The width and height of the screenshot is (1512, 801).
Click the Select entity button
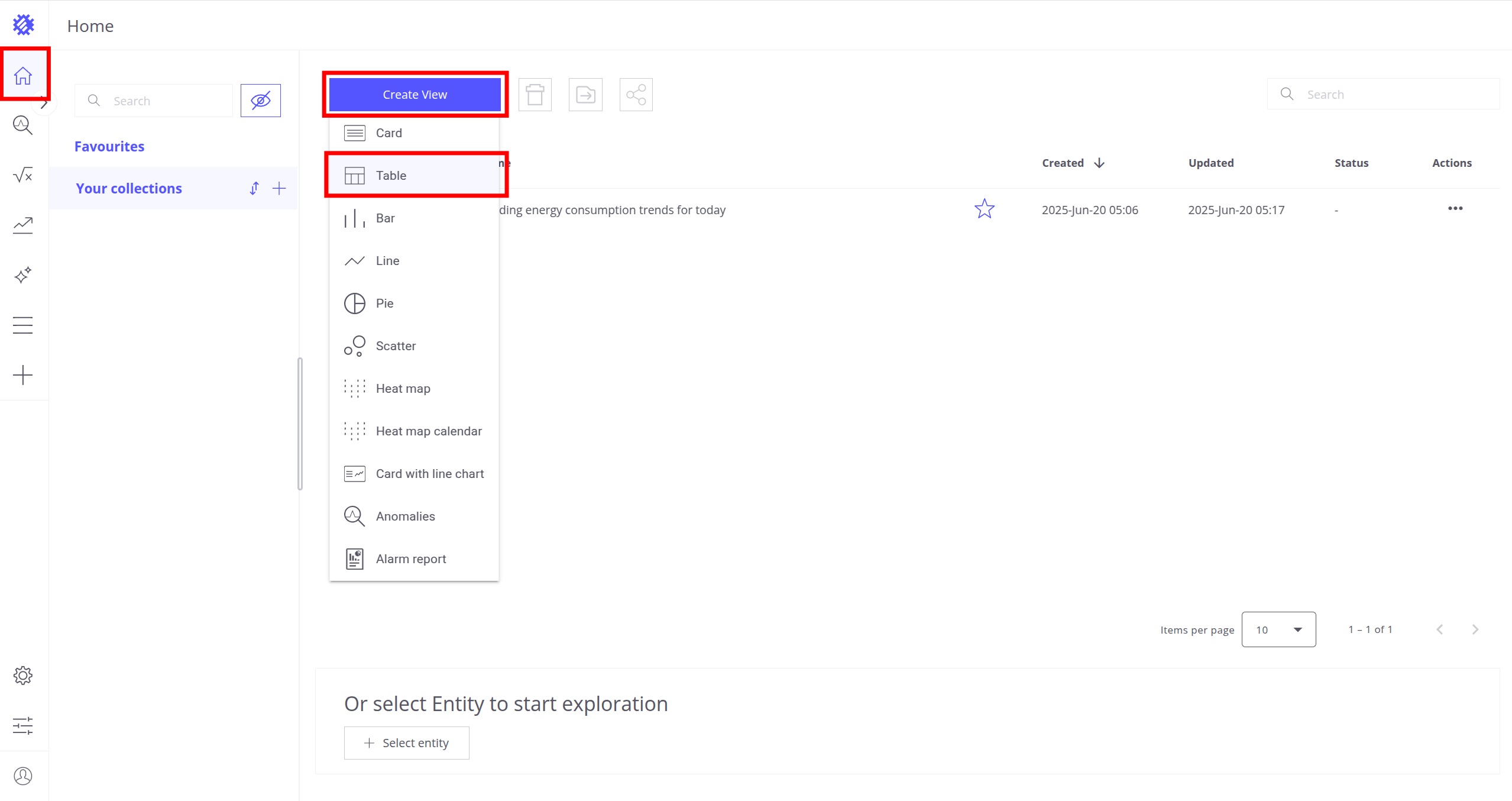pyautogui.click(x=406, y=743)
